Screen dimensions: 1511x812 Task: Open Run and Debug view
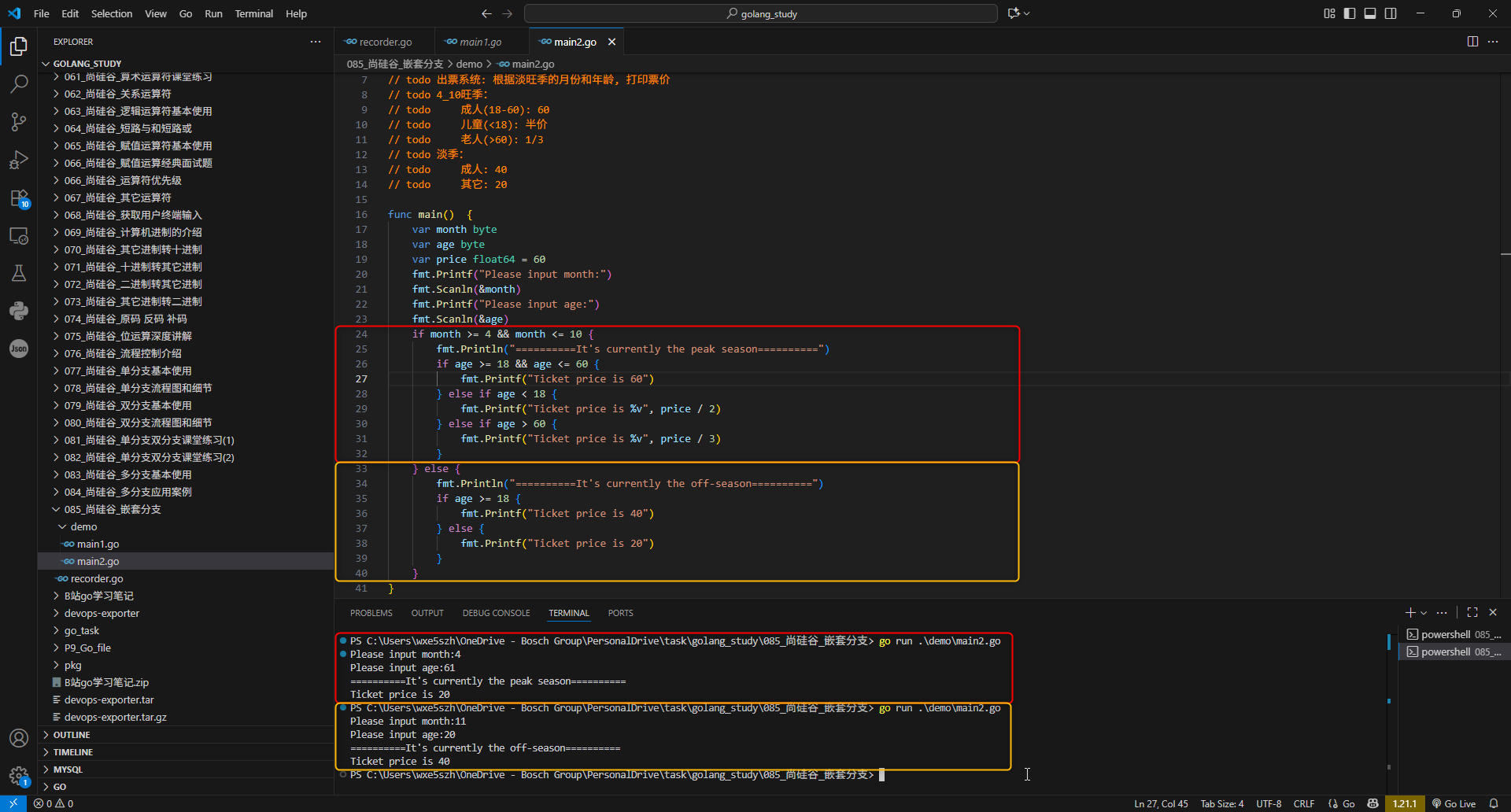pyautogui.click(x=19, y=160)
